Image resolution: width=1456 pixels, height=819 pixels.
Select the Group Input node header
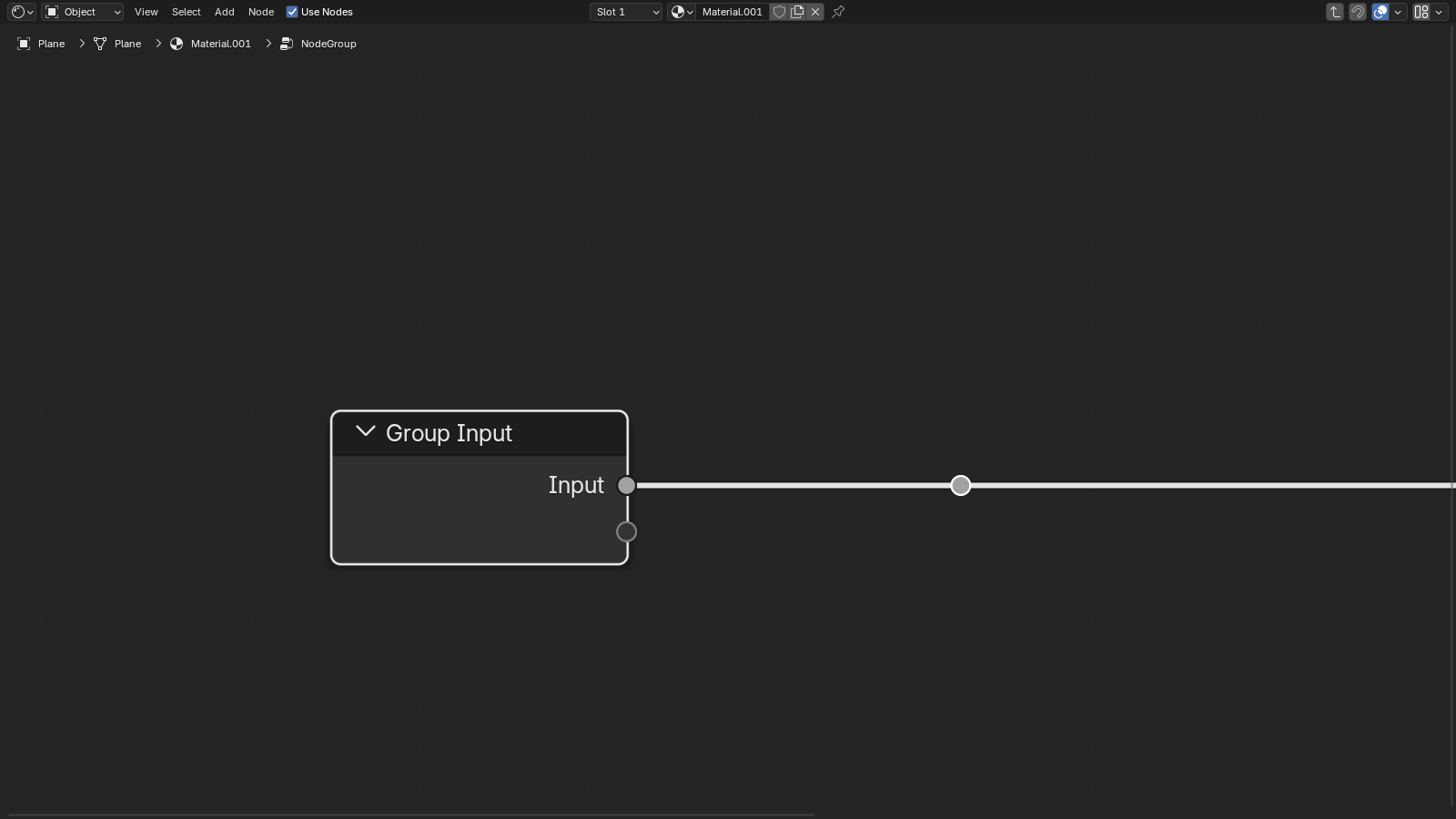tap(480, 433)
